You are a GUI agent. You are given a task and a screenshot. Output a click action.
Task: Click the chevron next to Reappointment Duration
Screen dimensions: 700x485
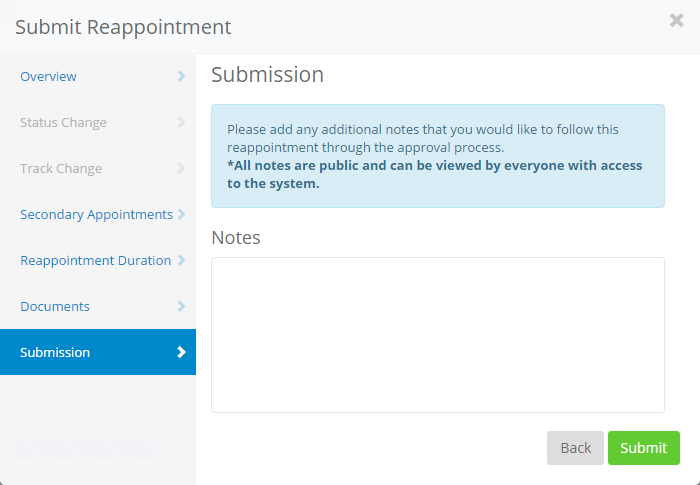(181, 260)
